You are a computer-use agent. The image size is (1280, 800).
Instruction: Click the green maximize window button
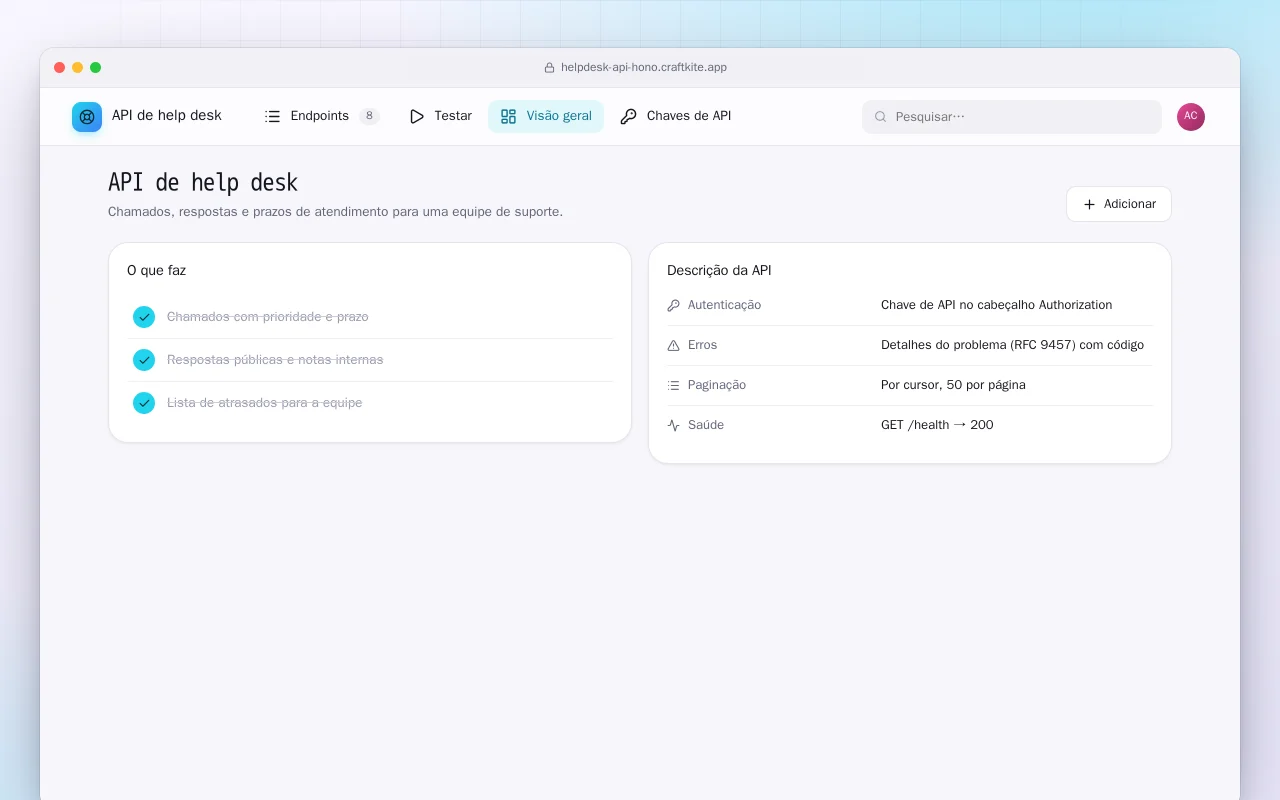(95, 68)
